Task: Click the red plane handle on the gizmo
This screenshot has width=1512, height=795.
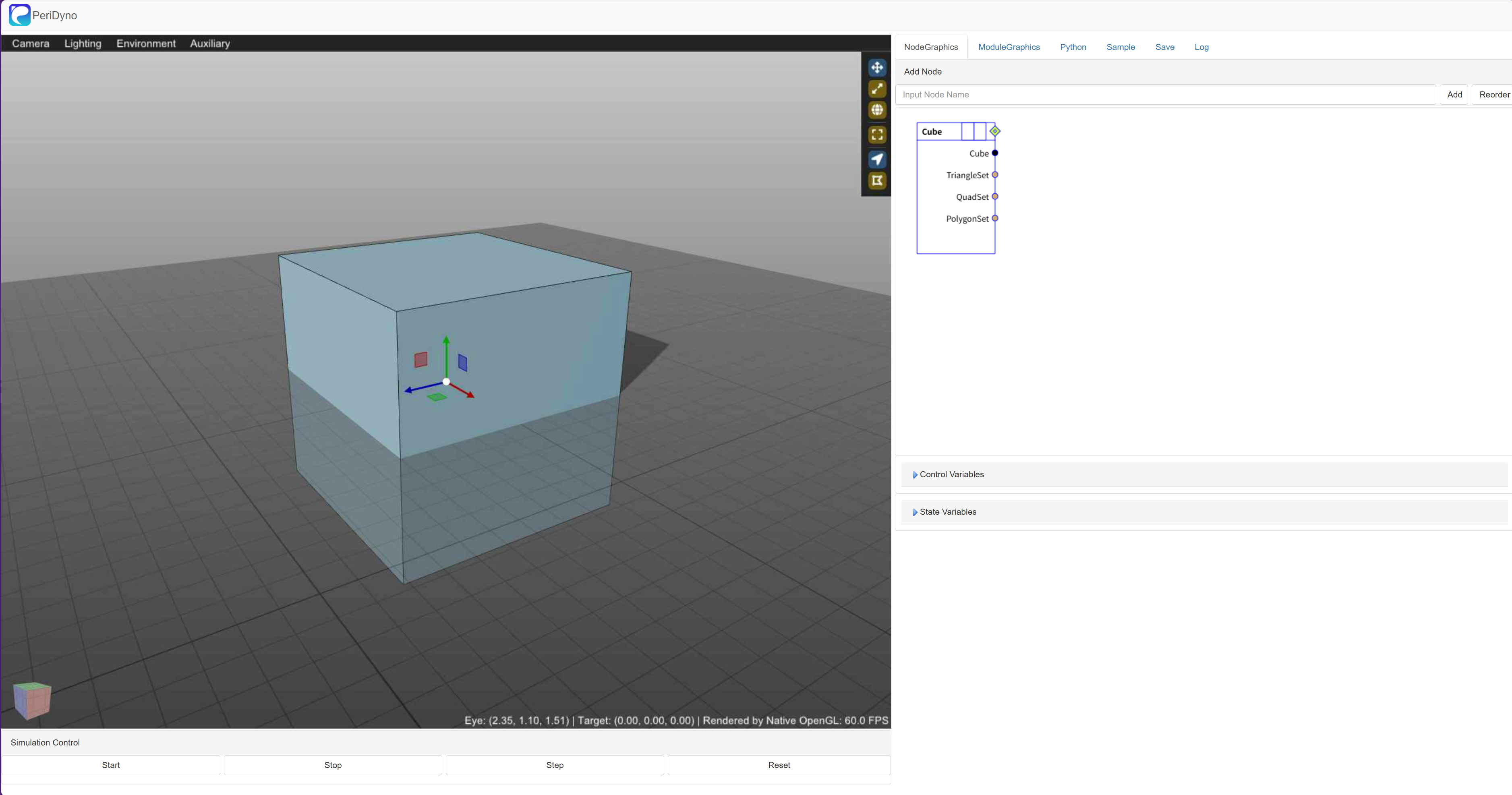Action: point(421,360)
